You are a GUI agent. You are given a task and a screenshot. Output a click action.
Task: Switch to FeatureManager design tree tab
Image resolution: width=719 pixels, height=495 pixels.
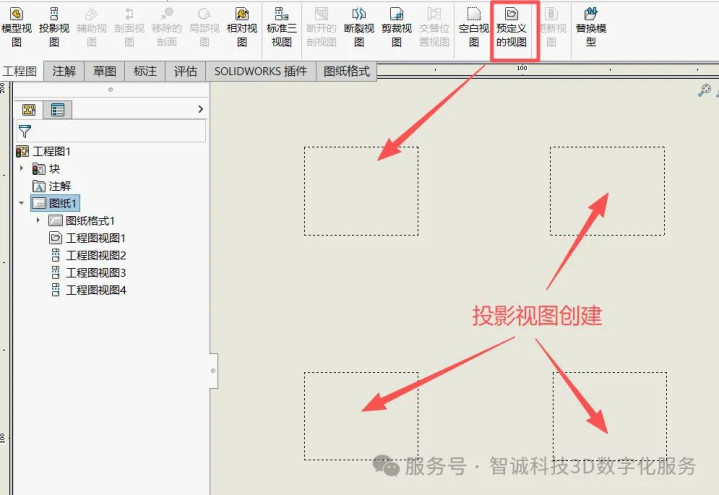(29, 110)
